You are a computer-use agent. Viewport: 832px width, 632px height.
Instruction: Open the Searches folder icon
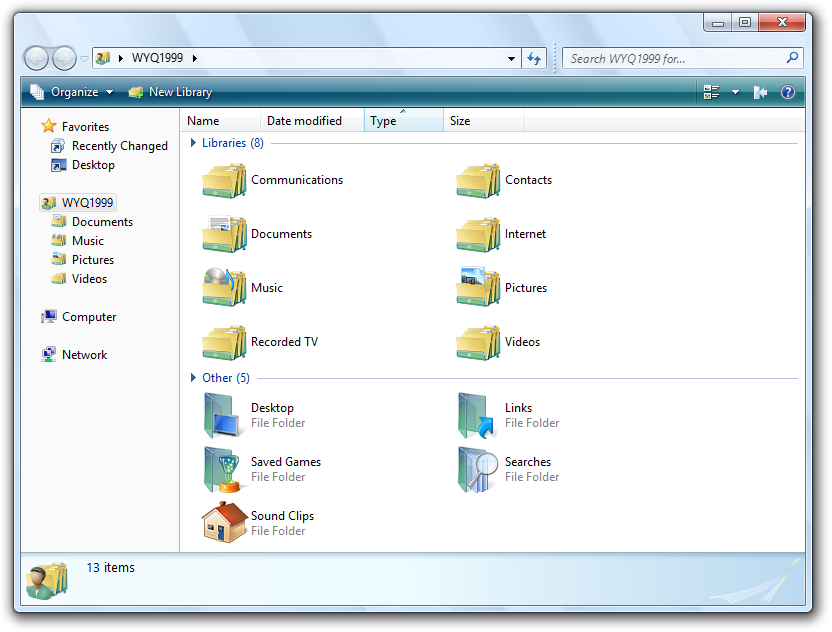(x=478, y=469)
